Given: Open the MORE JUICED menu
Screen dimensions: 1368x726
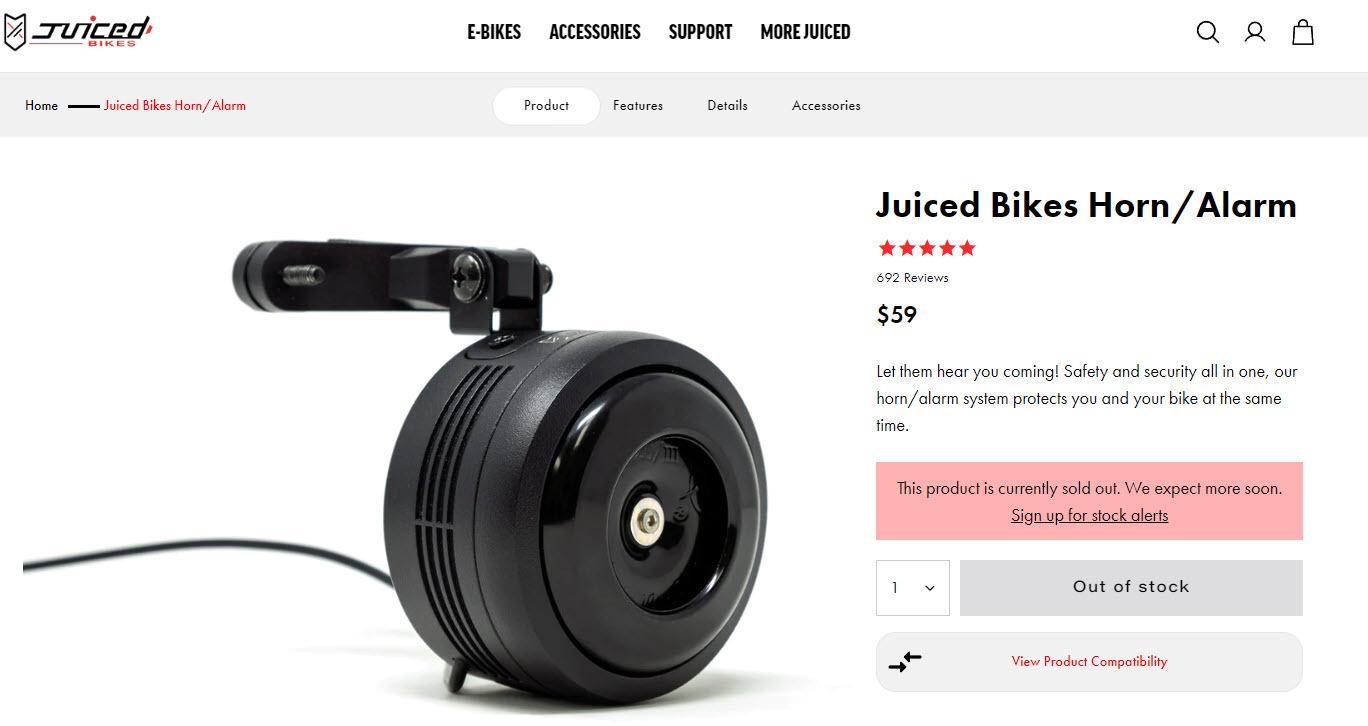Looking at the screenshot, I should 805,32.
